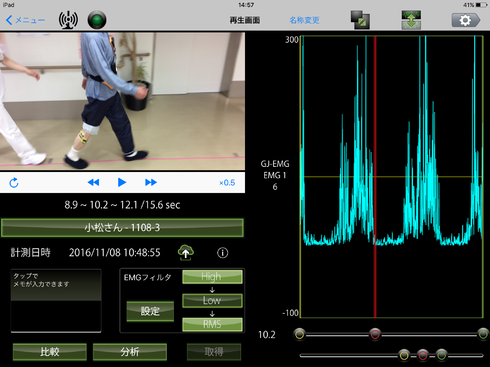This screenshot has height=367, width=490.
Task: Tap the memo input field
Action: click(56, 301)
